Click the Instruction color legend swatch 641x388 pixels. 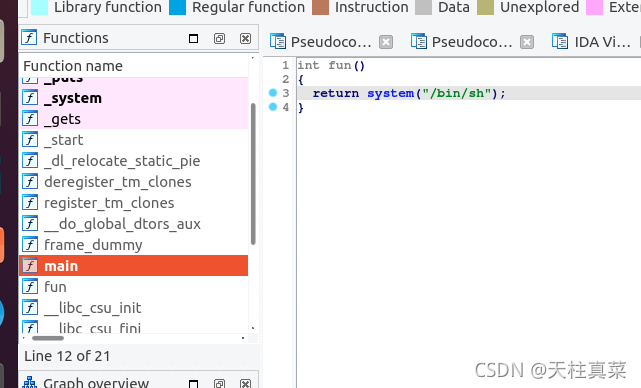[320, 7]
